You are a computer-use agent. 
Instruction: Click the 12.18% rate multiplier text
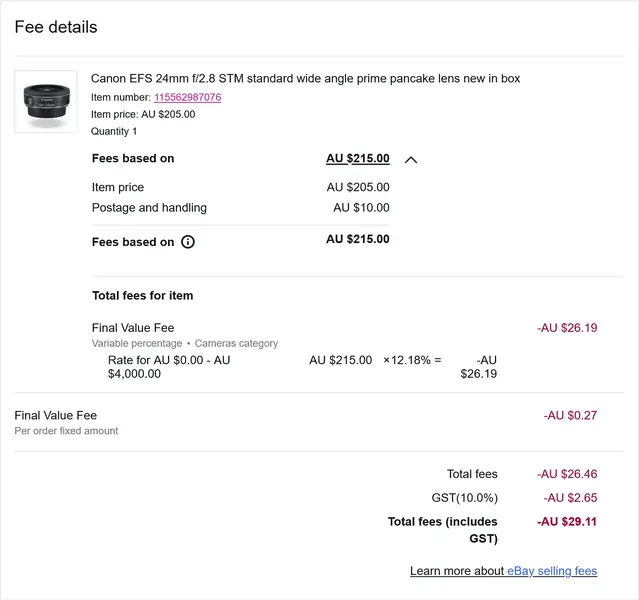(x=411, y=360)
